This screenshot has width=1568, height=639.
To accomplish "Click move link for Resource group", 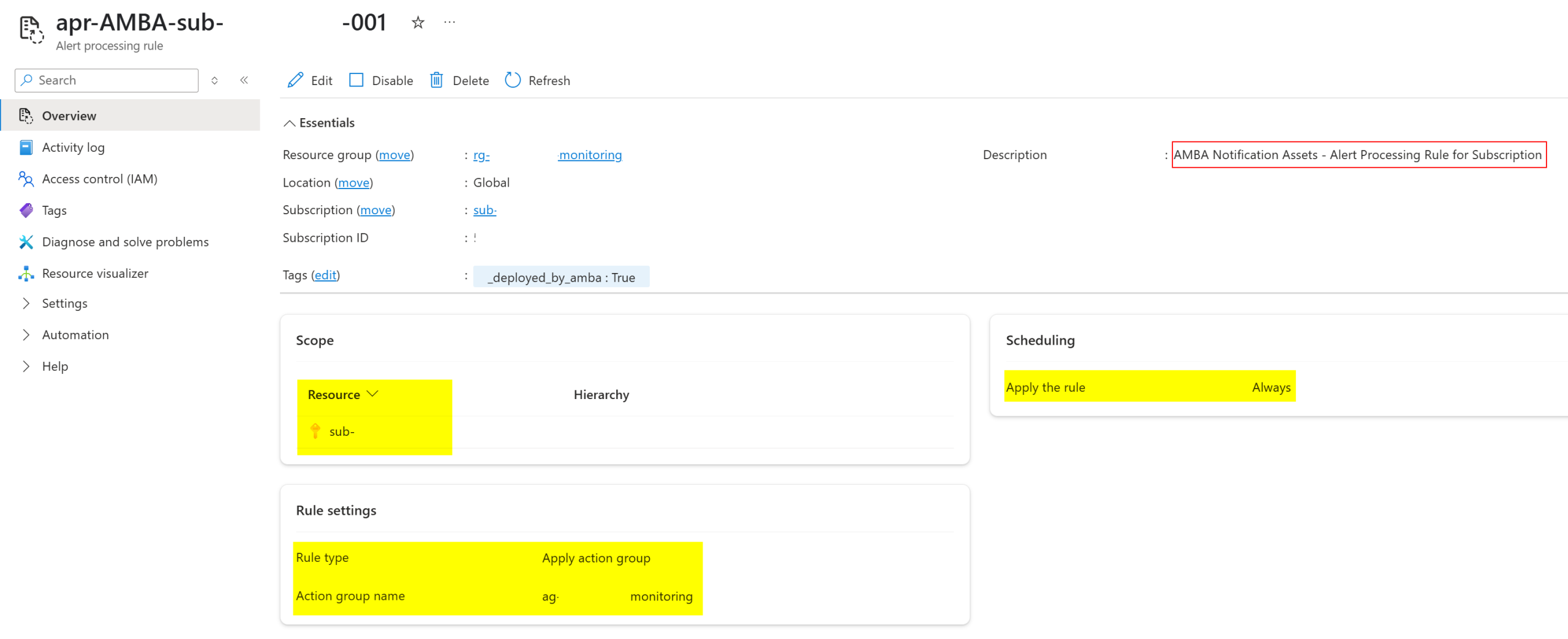I will [394, 155].
